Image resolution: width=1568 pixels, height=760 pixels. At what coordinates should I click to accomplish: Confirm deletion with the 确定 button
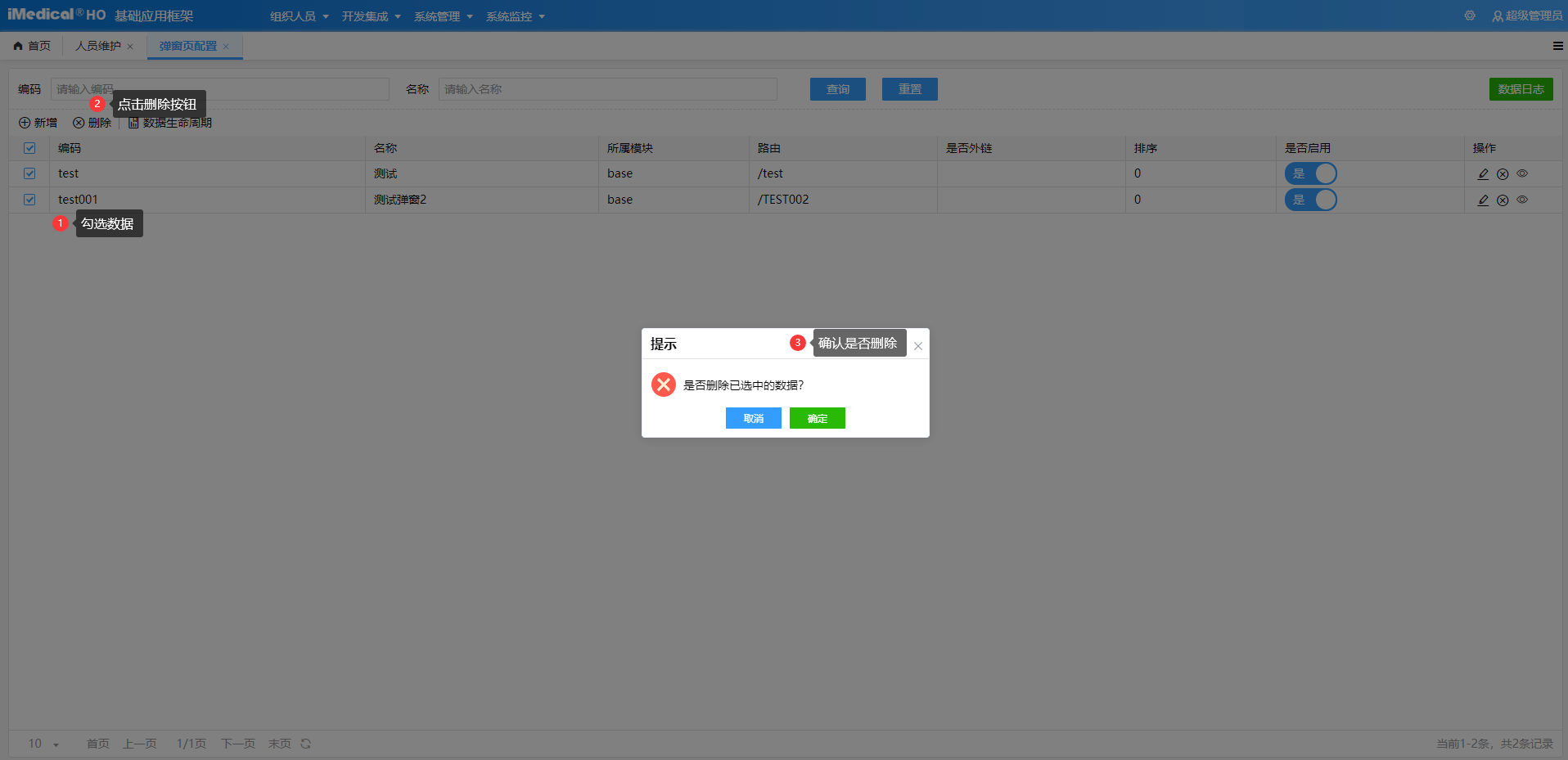(817, 418)
